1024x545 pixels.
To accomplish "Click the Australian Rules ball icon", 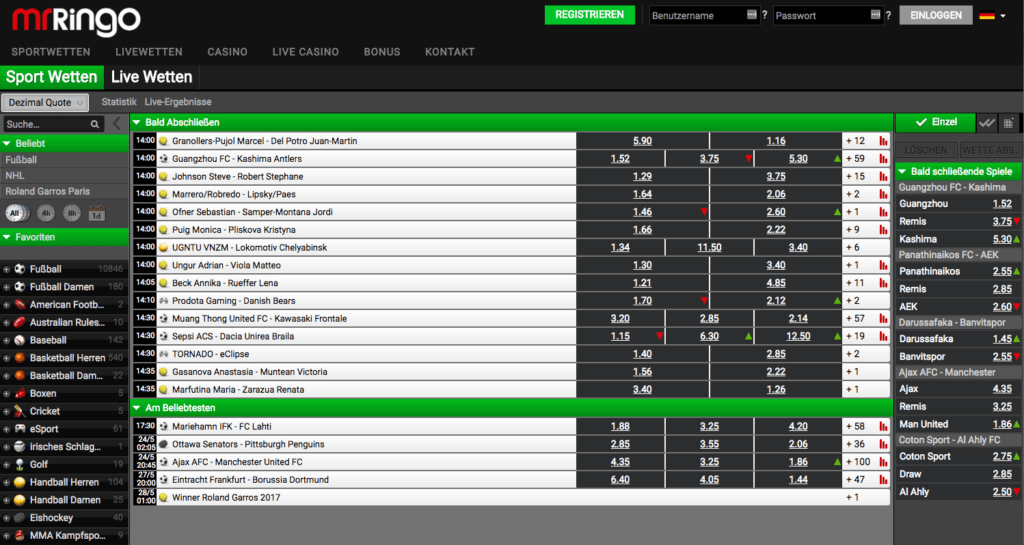I will point(20,322).
